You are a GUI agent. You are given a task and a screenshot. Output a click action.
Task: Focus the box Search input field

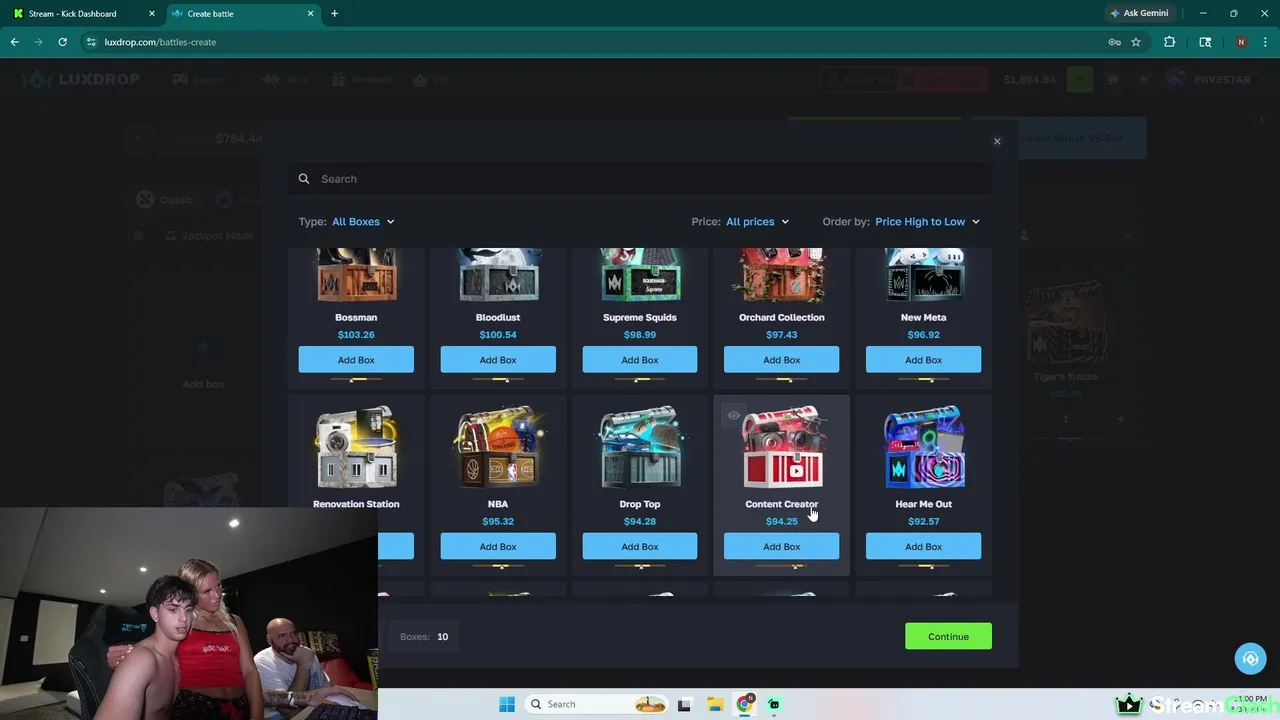pyautogui.click(x=640, y=179)
